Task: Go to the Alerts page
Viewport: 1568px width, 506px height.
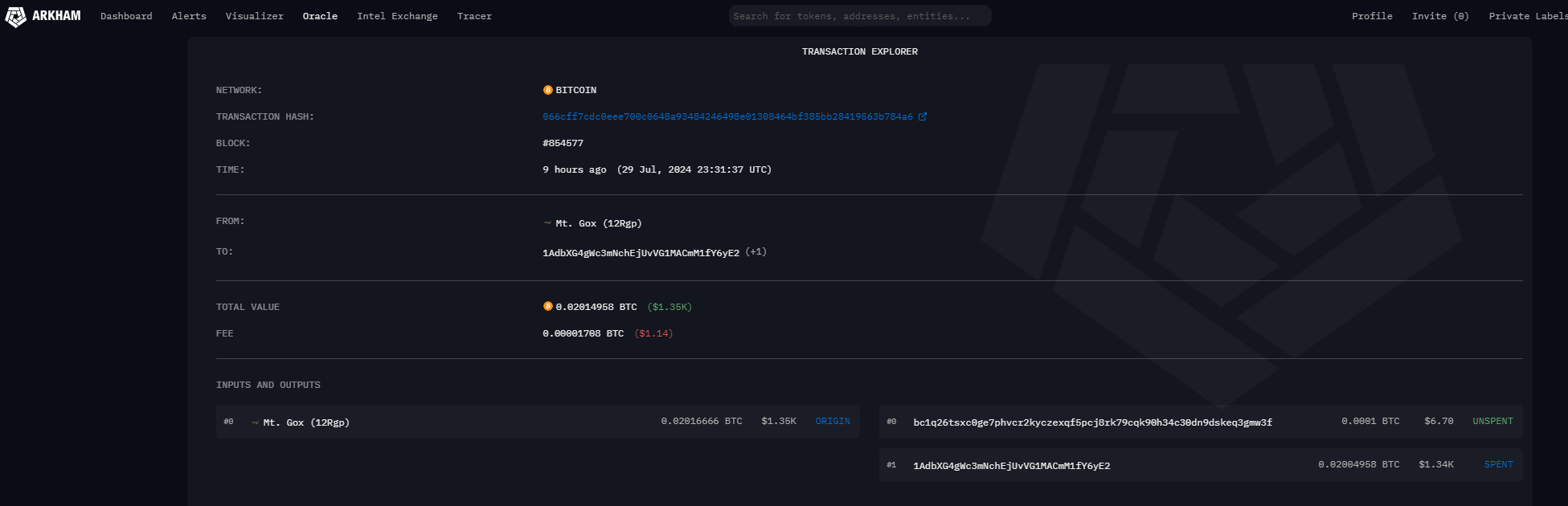Action: click(189, 16)
